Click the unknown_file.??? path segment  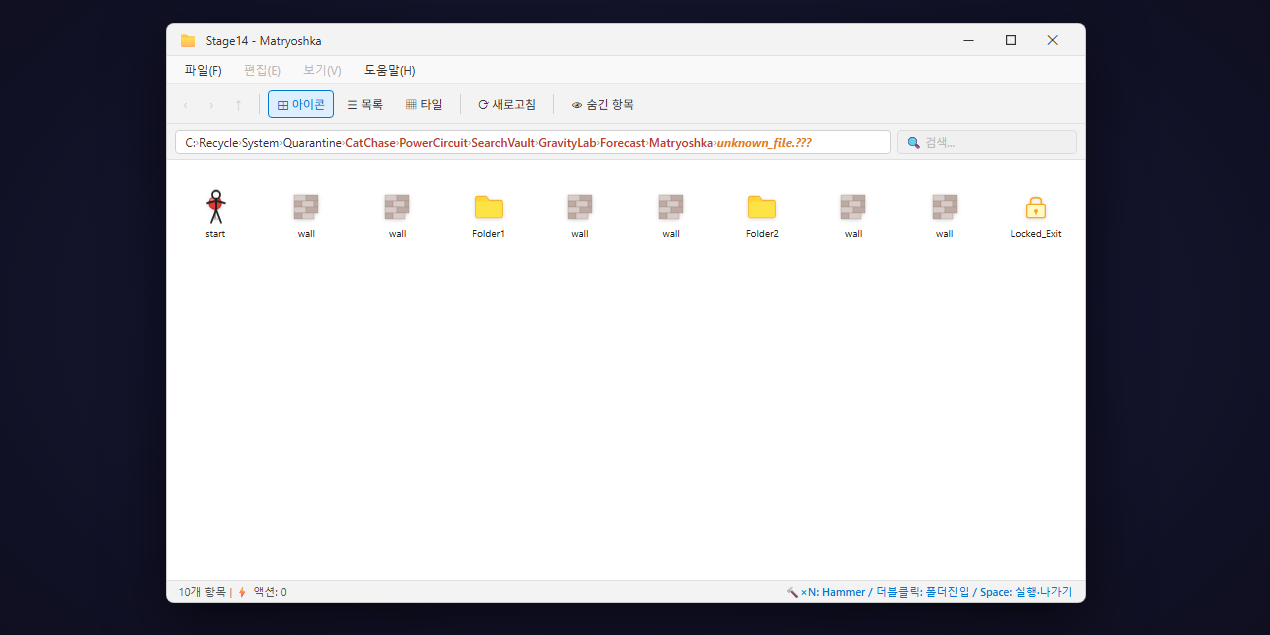(764, 143)
